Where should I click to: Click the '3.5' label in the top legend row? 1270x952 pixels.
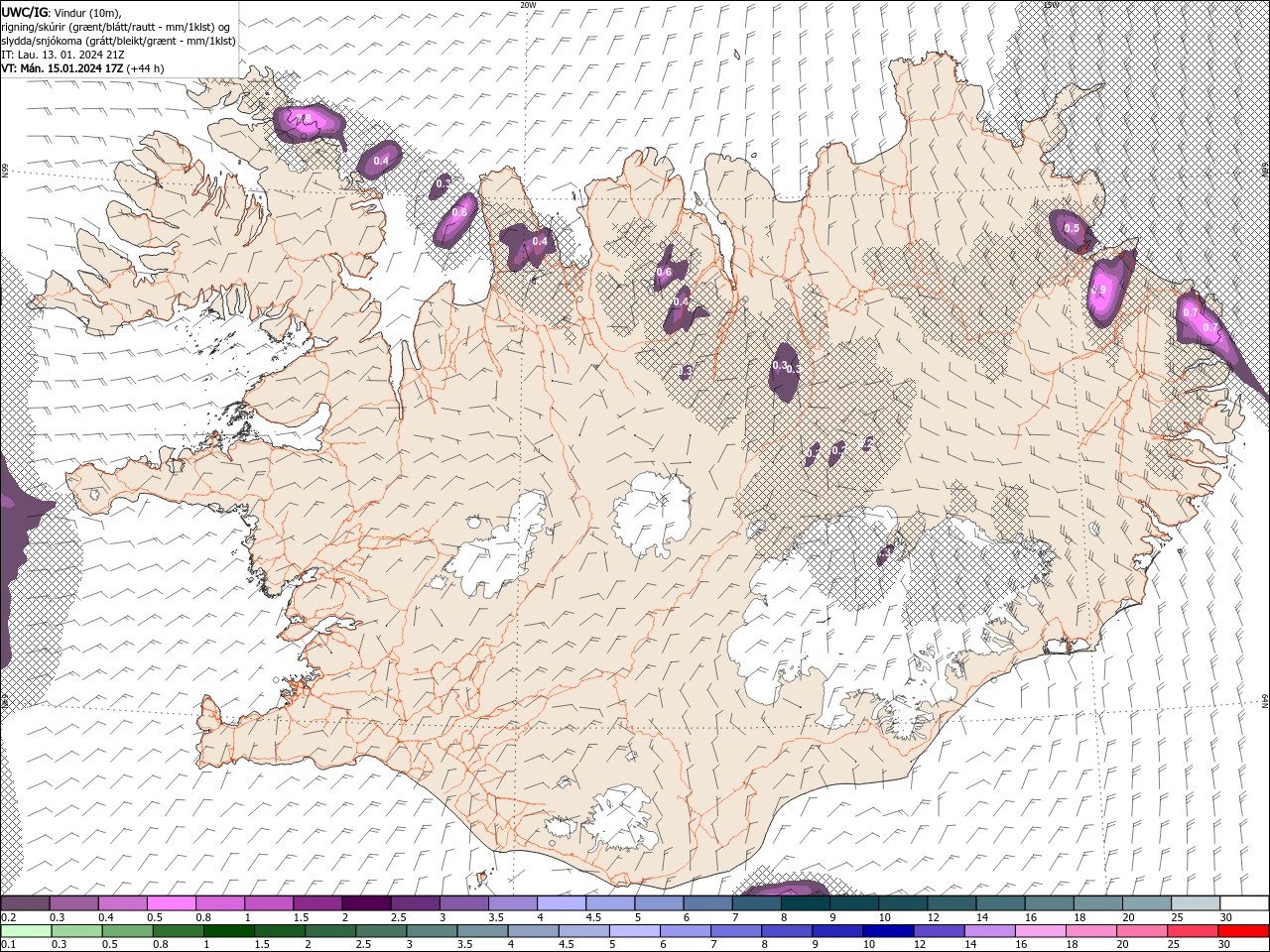point(496,917)
